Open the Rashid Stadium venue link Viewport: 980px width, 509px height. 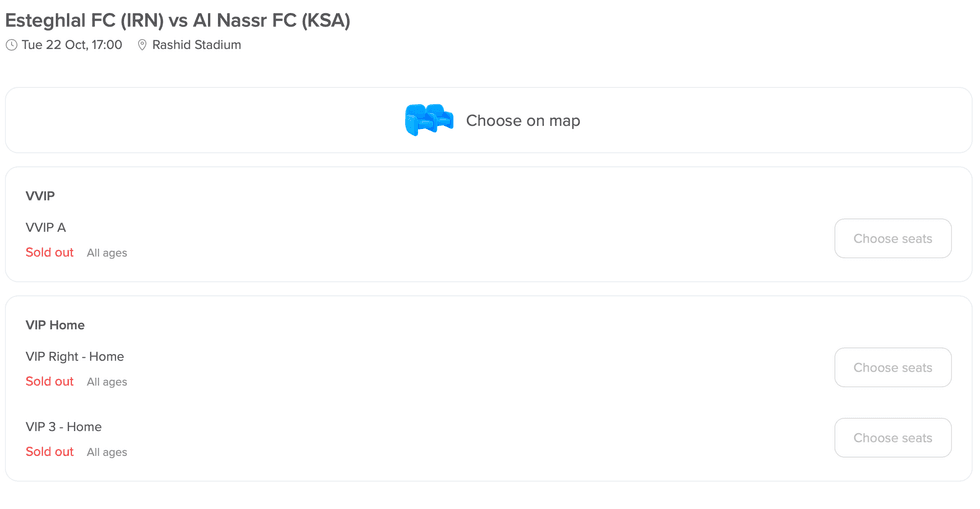pyautogui.click(x=196, y=45)
